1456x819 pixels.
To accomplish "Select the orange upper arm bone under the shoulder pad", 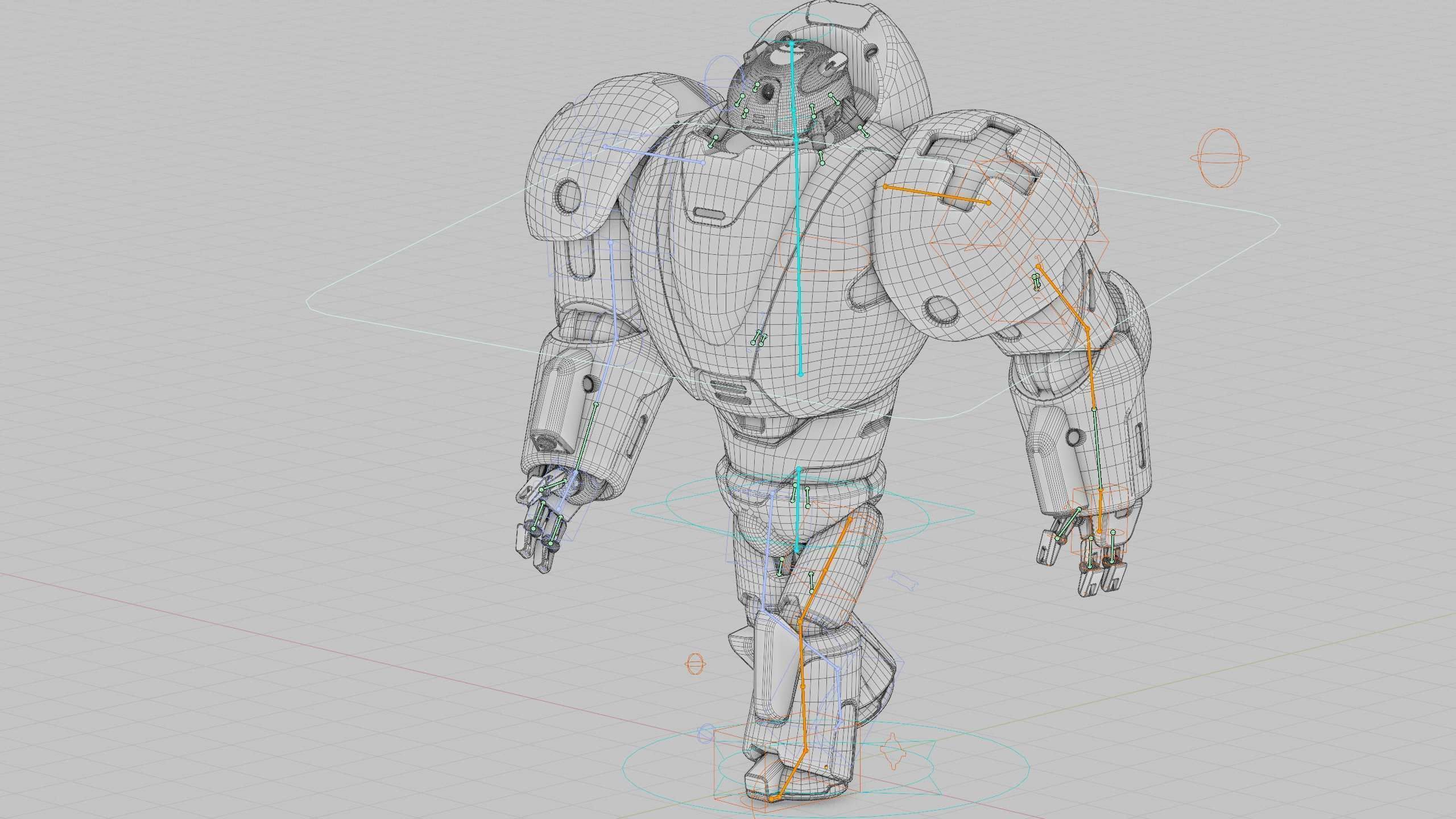I will (1062, 297).
